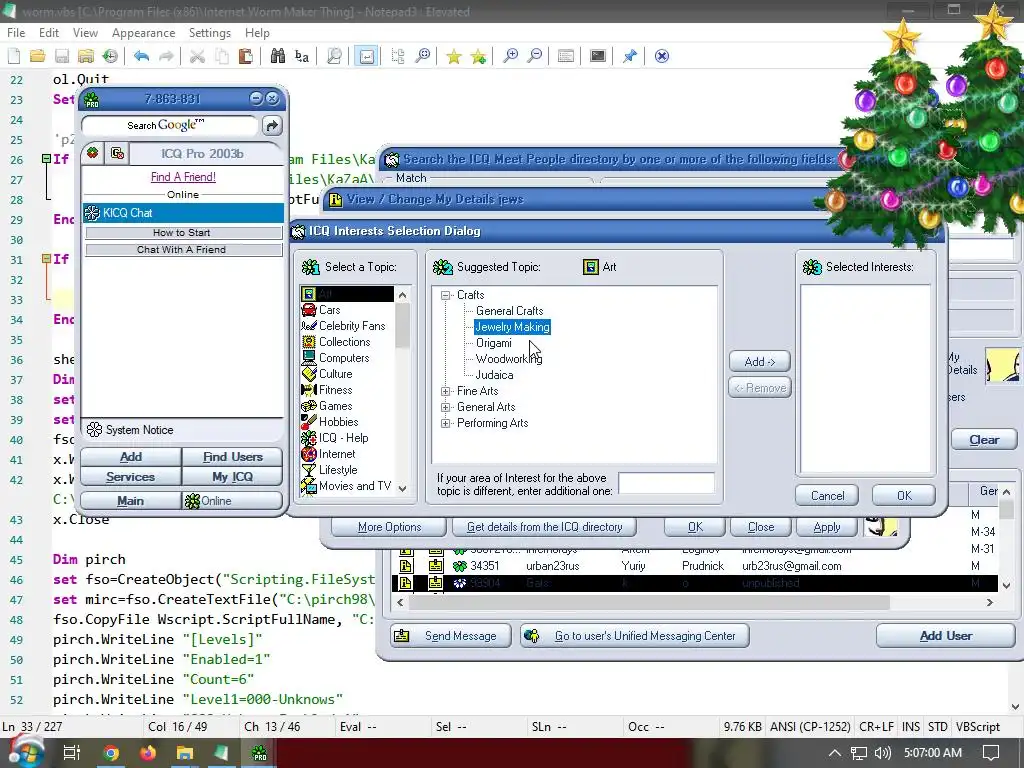Click Find Users button in ICQ window
This screenshot has height=768, width=1024.
(x=232, y=457)
